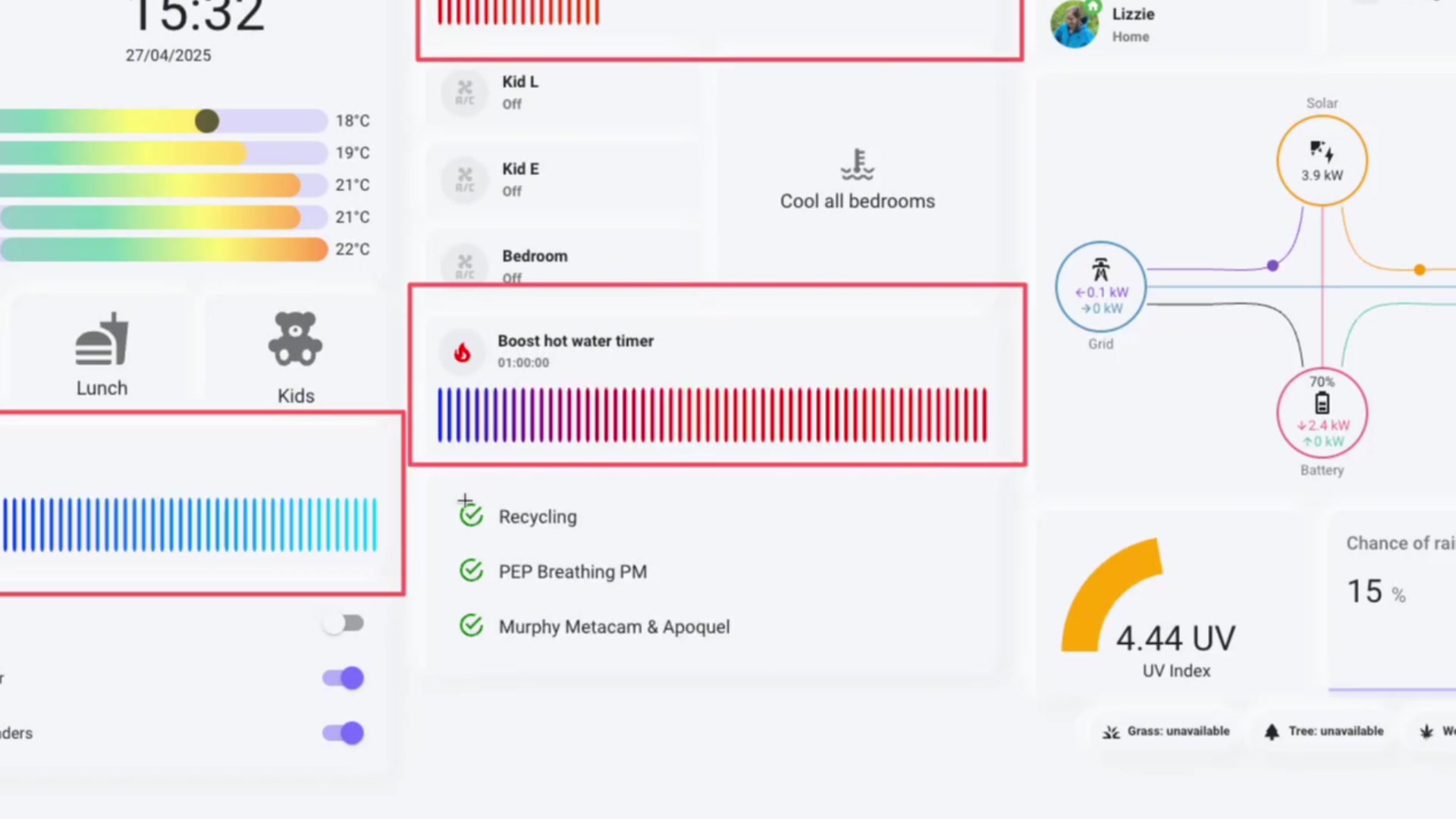Click the Grass unavailable pollen chip

pos(1166,731)
